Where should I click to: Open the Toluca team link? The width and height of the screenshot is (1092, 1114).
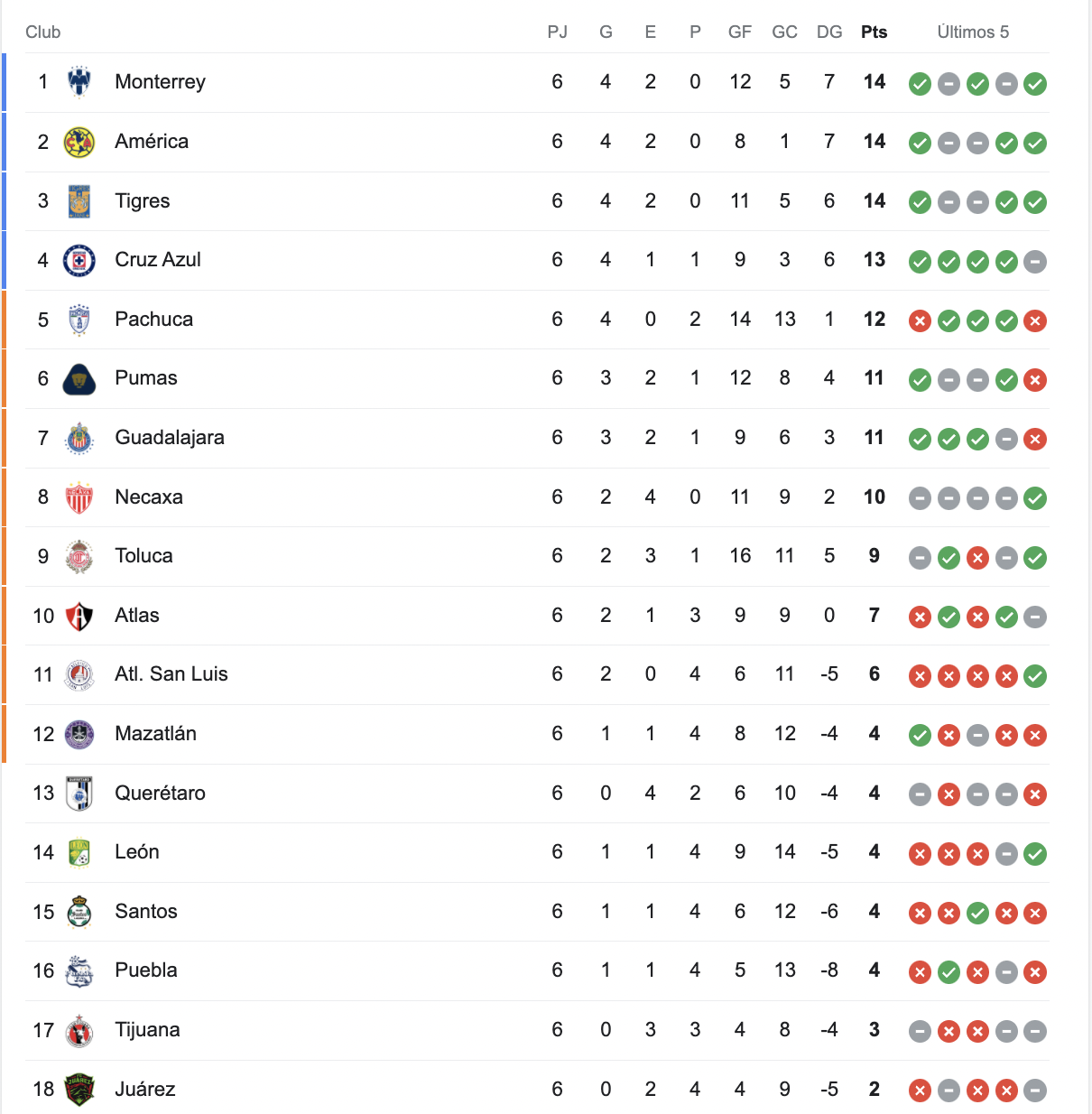pyautogui.click(x=143, y=556)
